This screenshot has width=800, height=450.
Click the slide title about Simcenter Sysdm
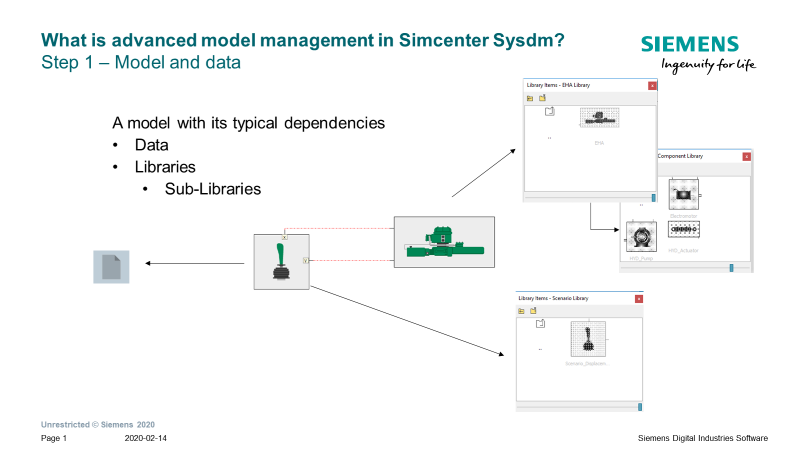click(x=303, y=40)
